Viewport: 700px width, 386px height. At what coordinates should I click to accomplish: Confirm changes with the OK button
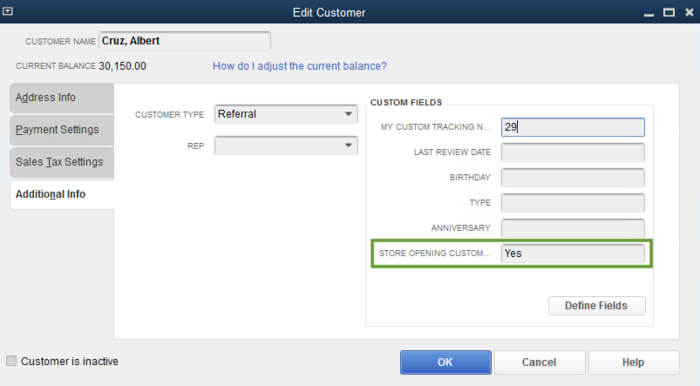pos(446,362)
